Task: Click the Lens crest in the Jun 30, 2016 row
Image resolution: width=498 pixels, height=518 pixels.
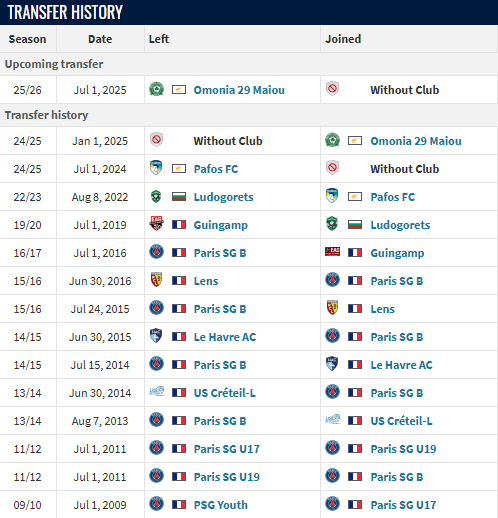Action: click(156, 280)
